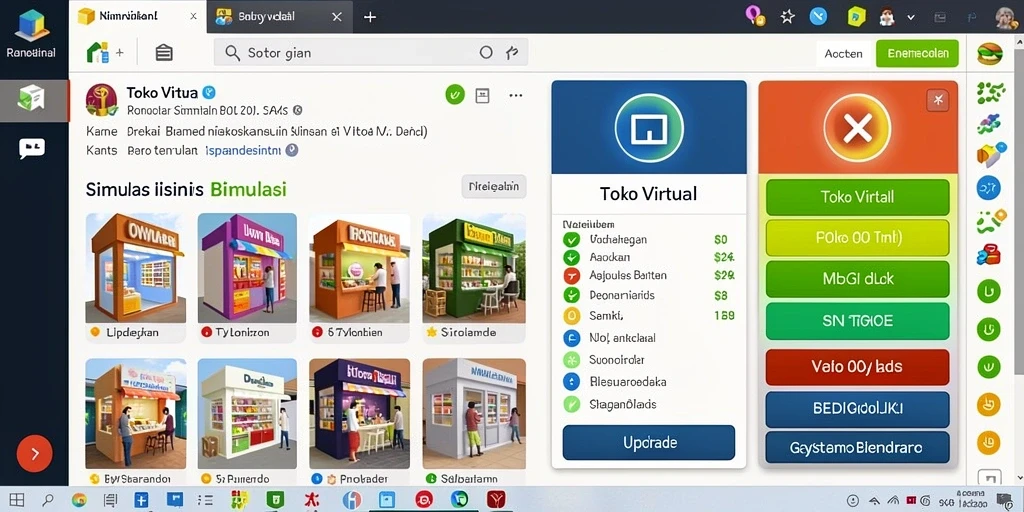Viewport: 1024px width, 512px height.
Task: Click the Aocten button
Action: coord(843,54)
